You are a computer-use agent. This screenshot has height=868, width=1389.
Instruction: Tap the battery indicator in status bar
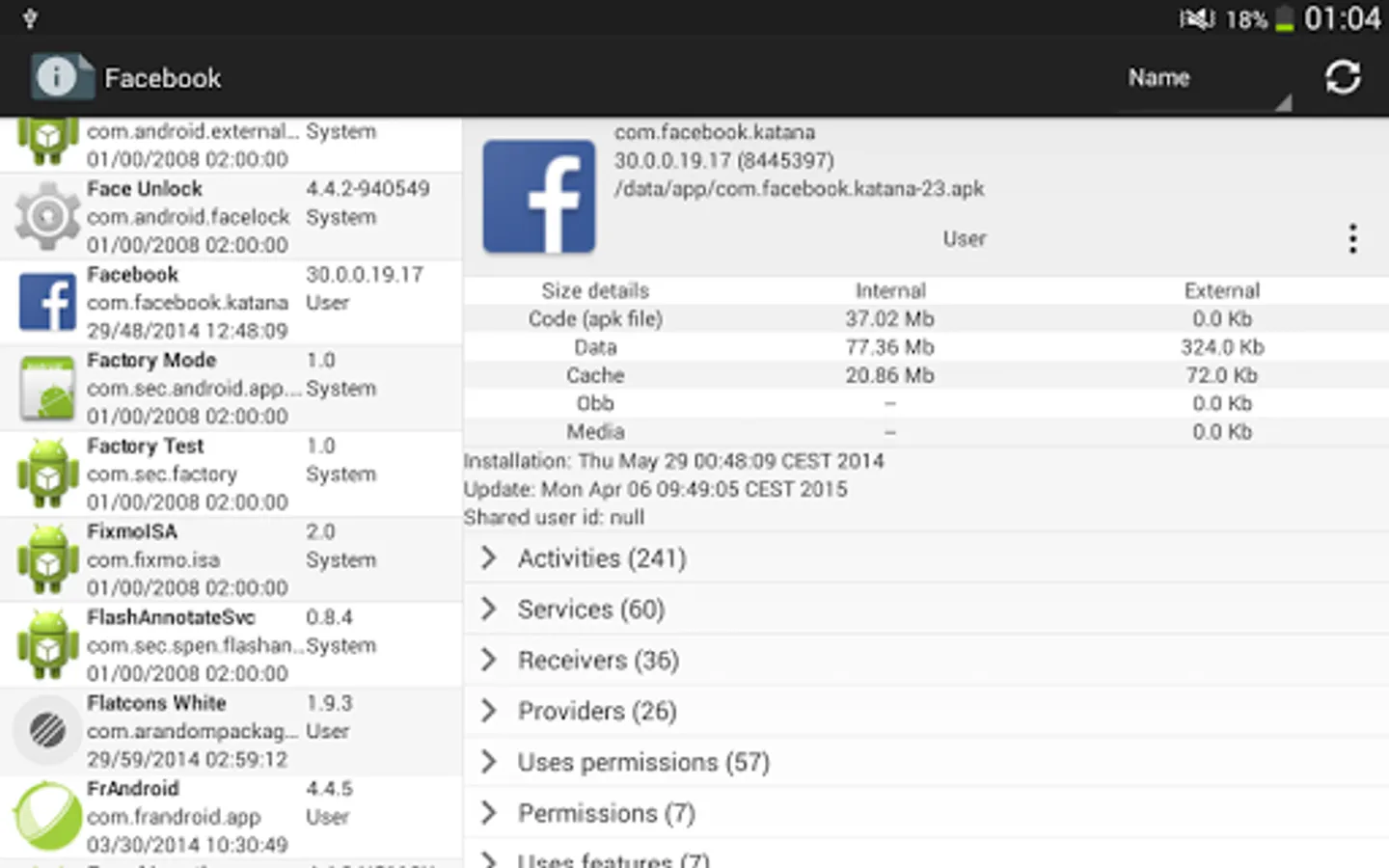pos(1284,18)
